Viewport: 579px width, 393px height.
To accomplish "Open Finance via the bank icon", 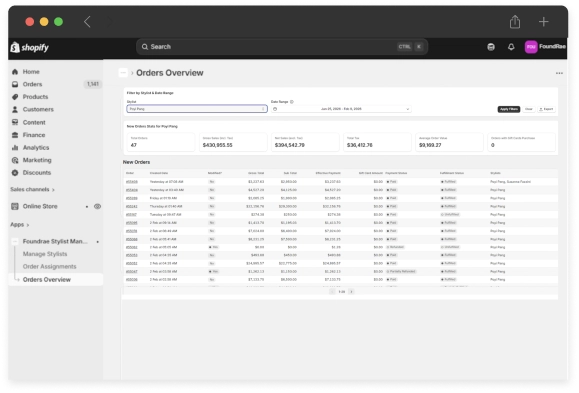I will (15, 135).
